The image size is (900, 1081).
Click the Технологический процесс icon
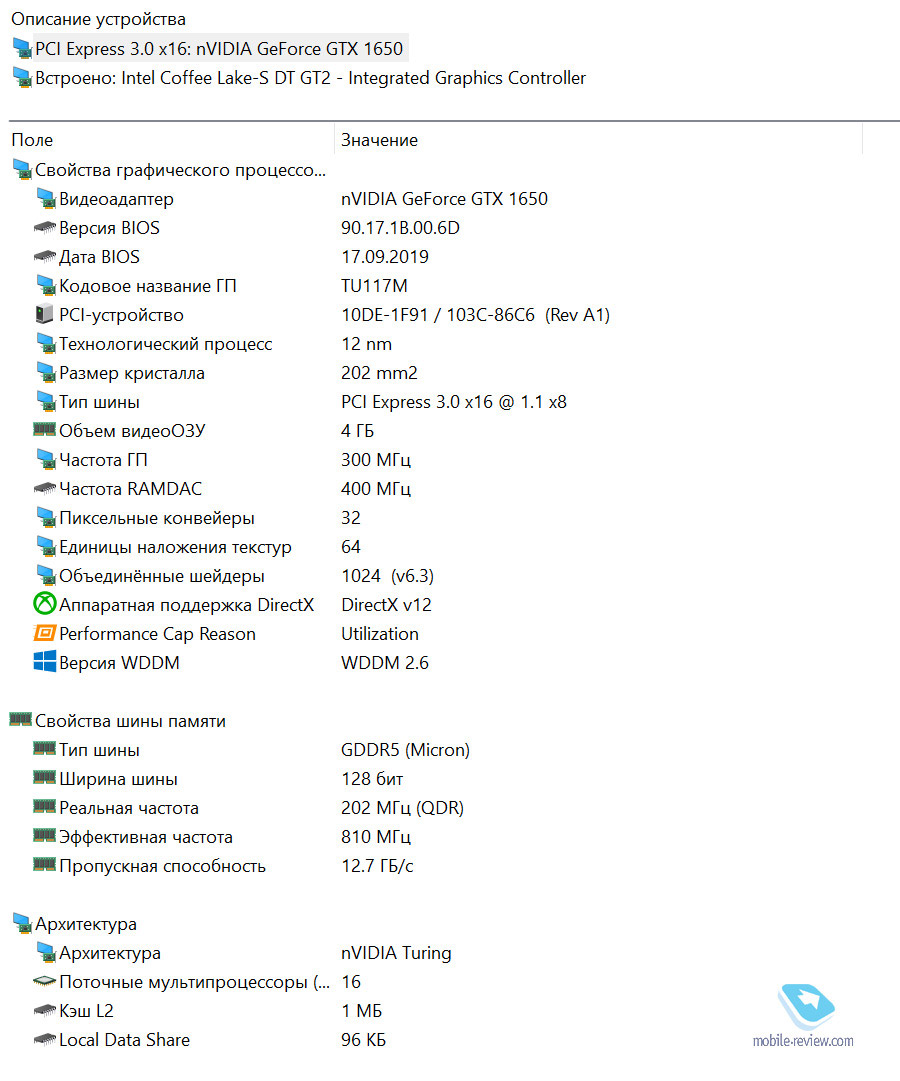(46, 344)
